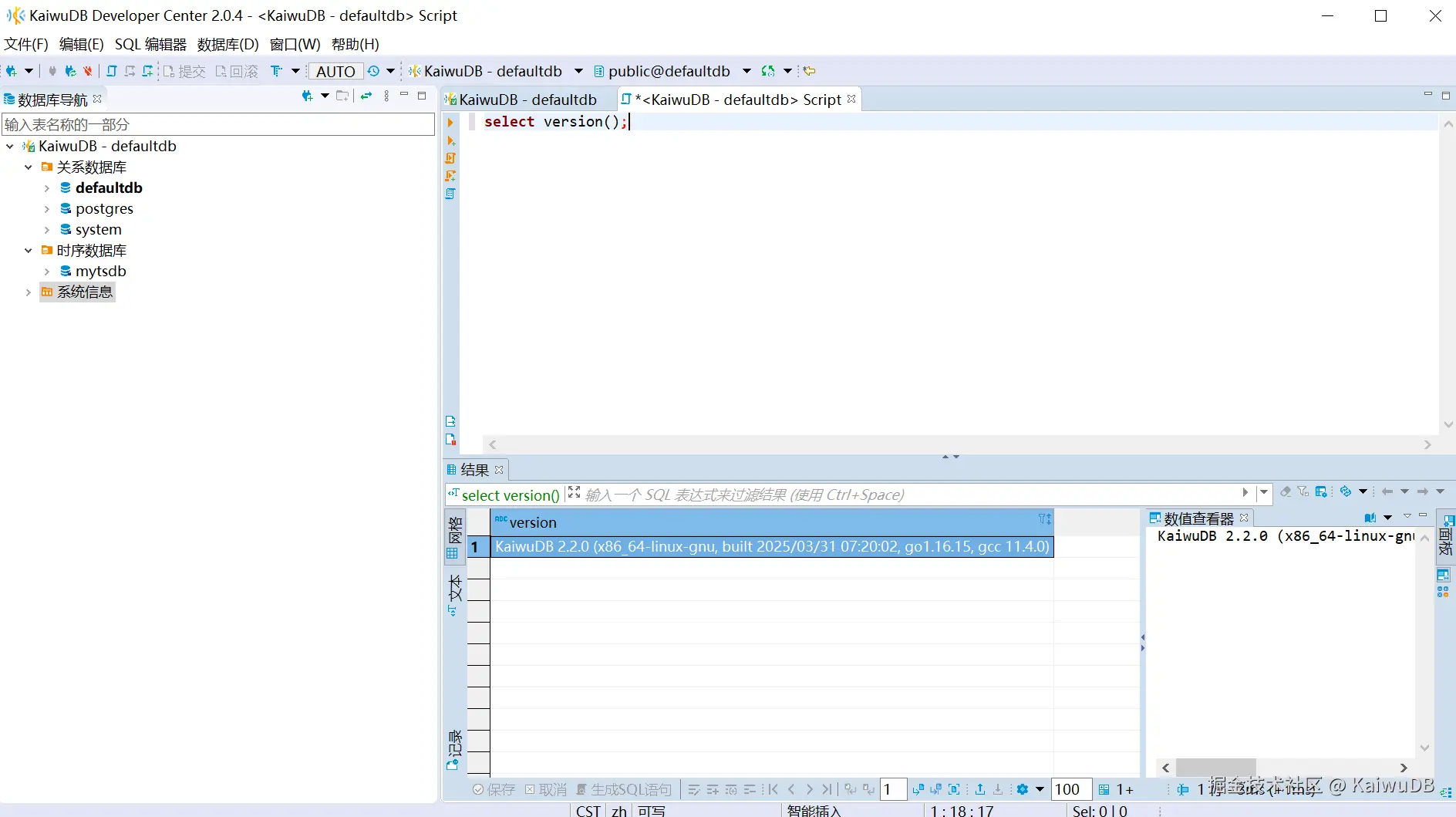Viewport: 1456px width, 817px height.
Task: Click the transaction log clock icon
Action: tap(374, 71)
